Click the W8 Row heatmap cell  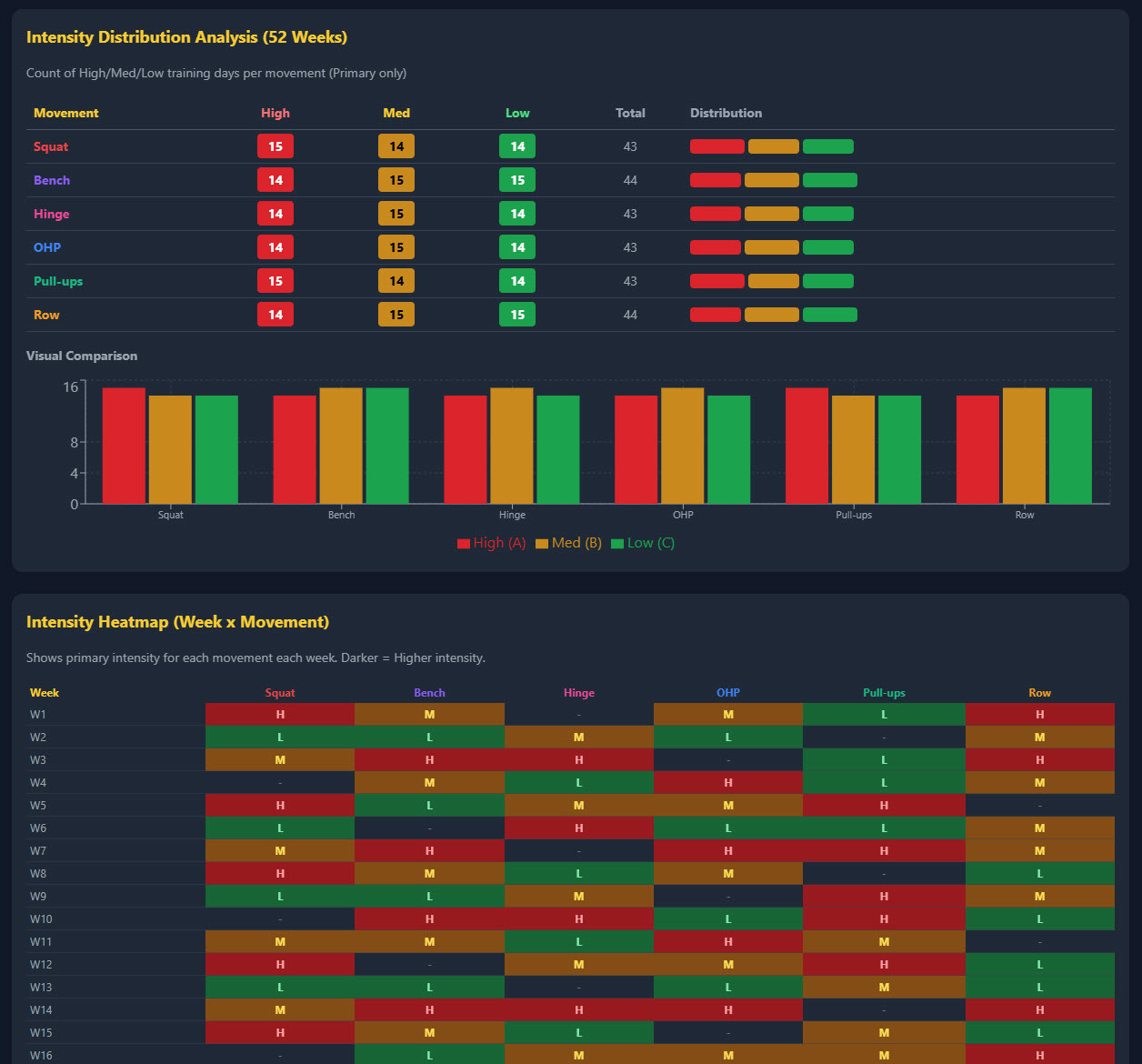pos(1040,874)
